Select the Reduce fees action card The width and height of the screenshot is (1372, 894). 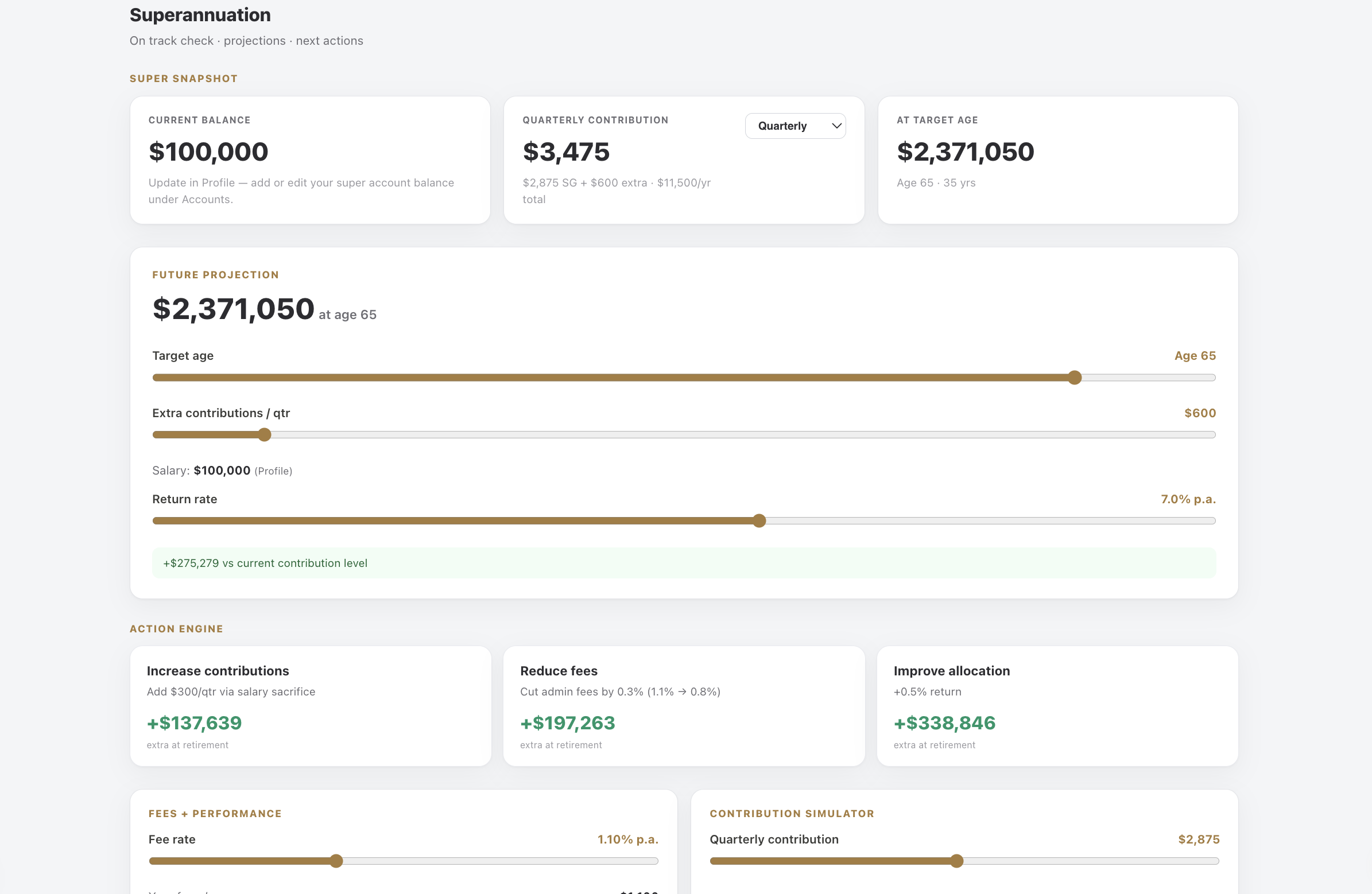(x=684, y=706)
